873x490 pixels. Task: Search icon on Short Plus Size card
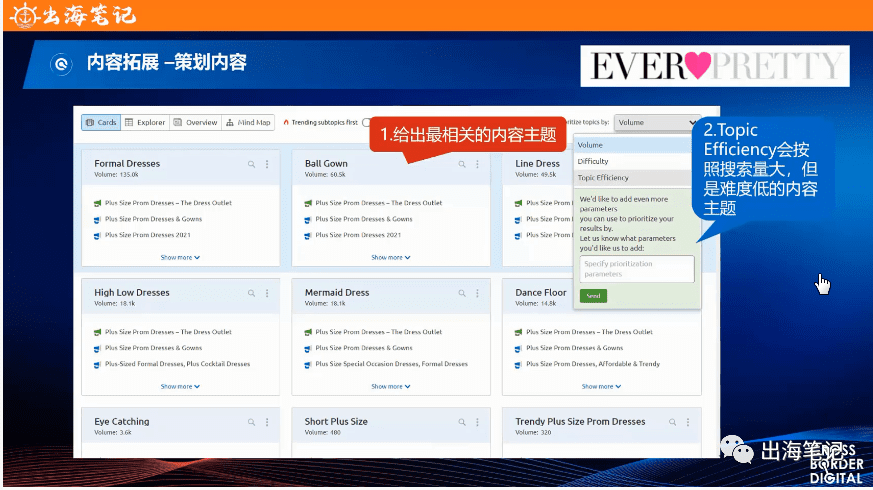click(462, 423)
